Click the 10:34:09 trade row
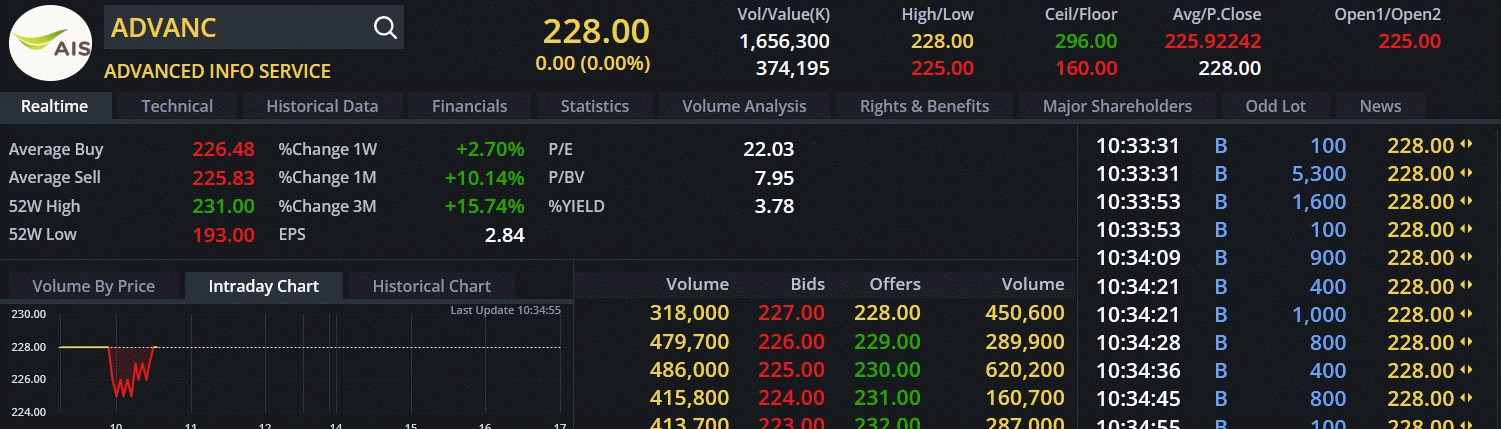 1286,258
